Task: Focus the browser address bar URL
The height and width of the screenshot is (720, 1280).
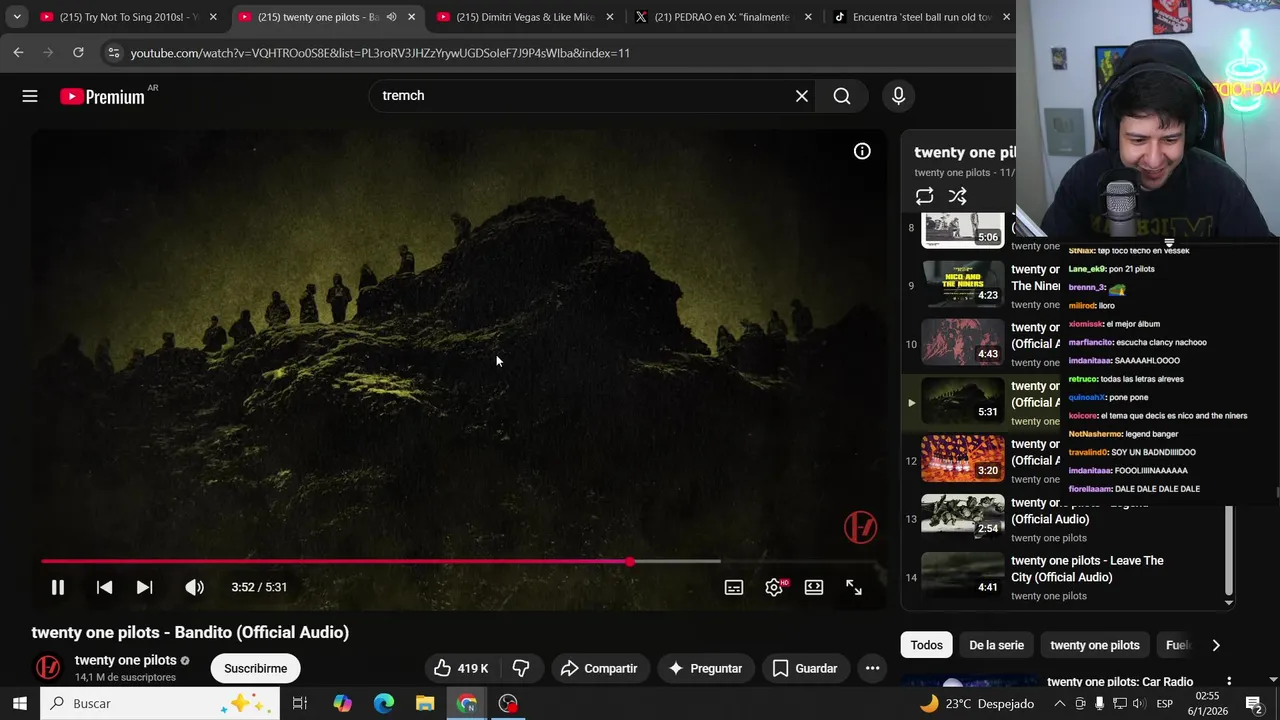Action: 380,53
